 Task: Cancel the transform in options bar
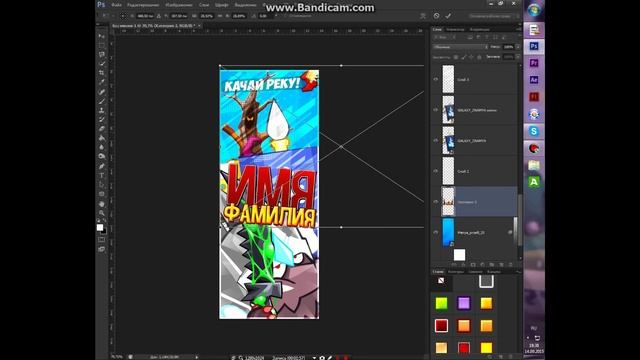tap(436, 16)
